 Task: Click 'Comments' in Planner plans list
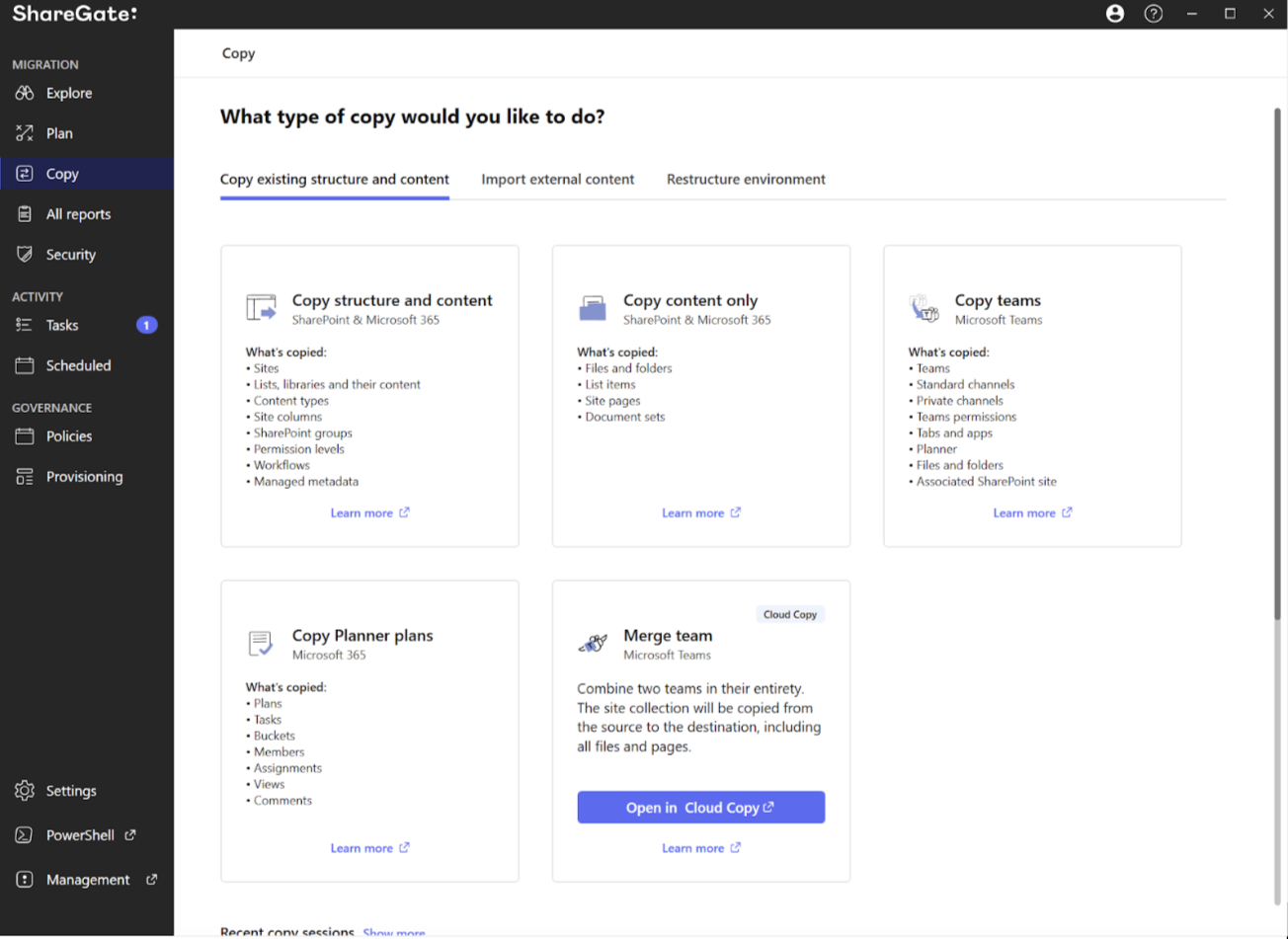coord(282,801)
